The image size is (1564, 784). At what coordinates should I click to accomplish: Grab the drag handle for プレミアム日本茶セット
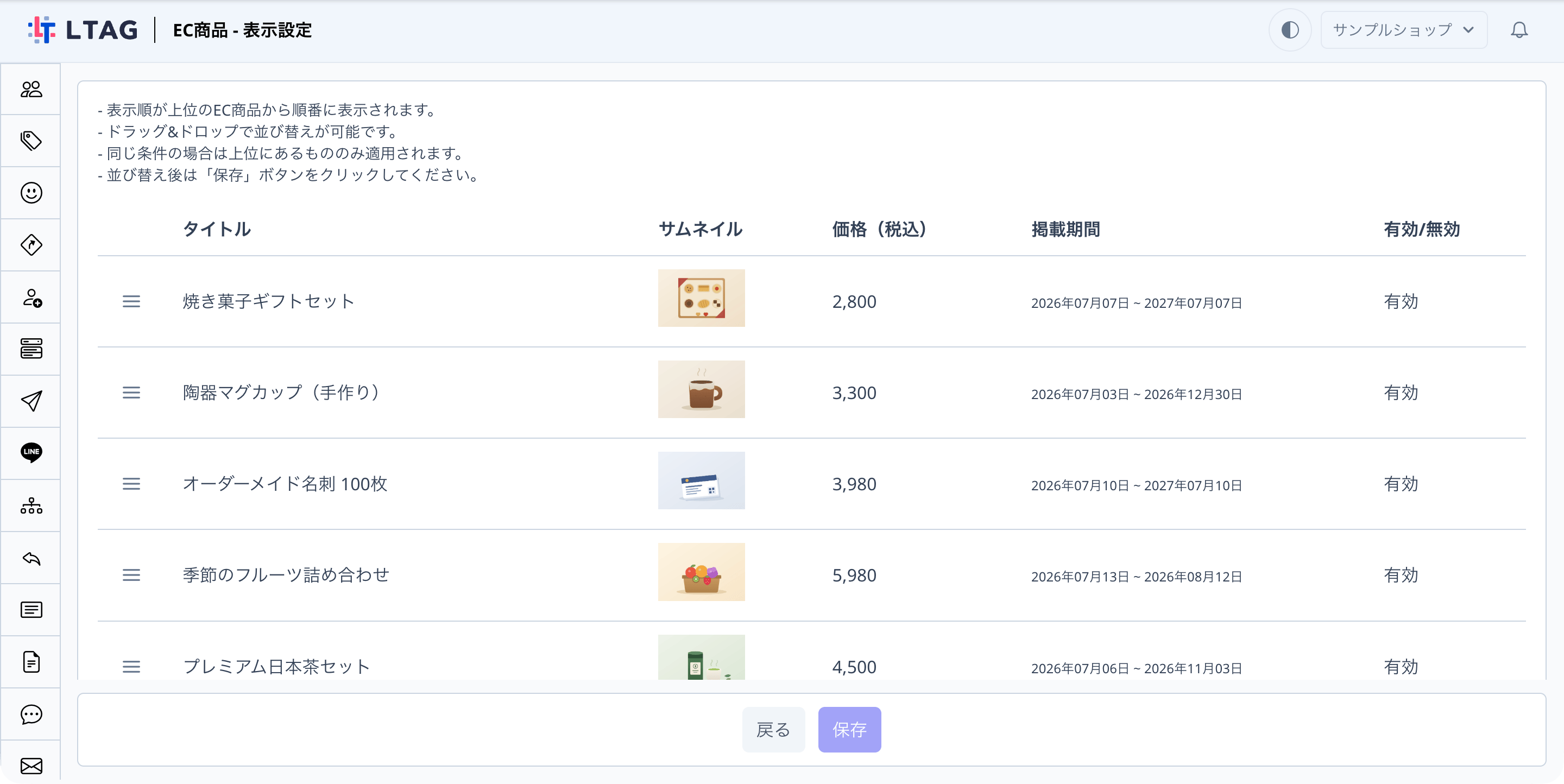[131, 667]
